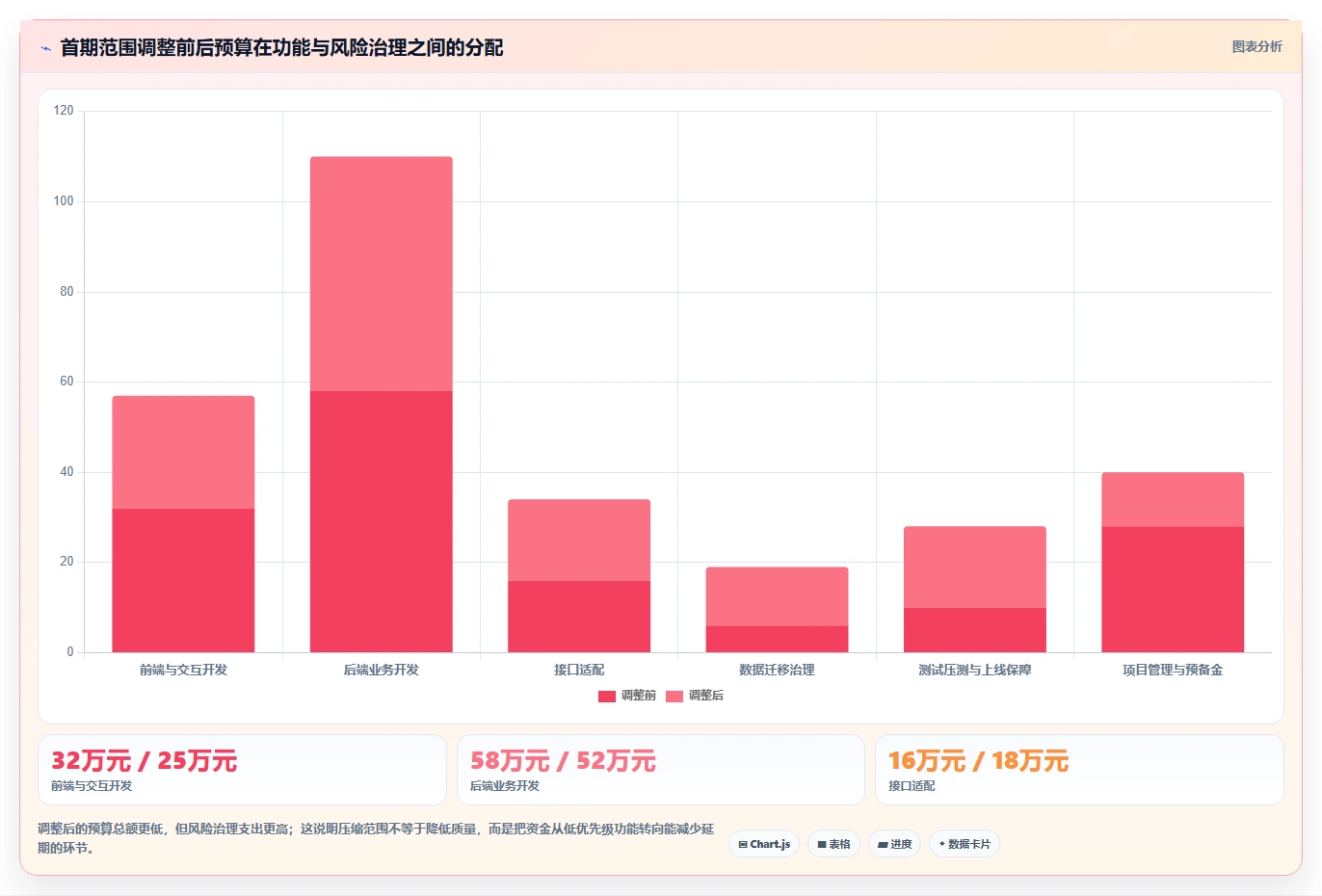Click the 后端业务开发 axis label
The image size is (1322, 896).
click(381, 670)
